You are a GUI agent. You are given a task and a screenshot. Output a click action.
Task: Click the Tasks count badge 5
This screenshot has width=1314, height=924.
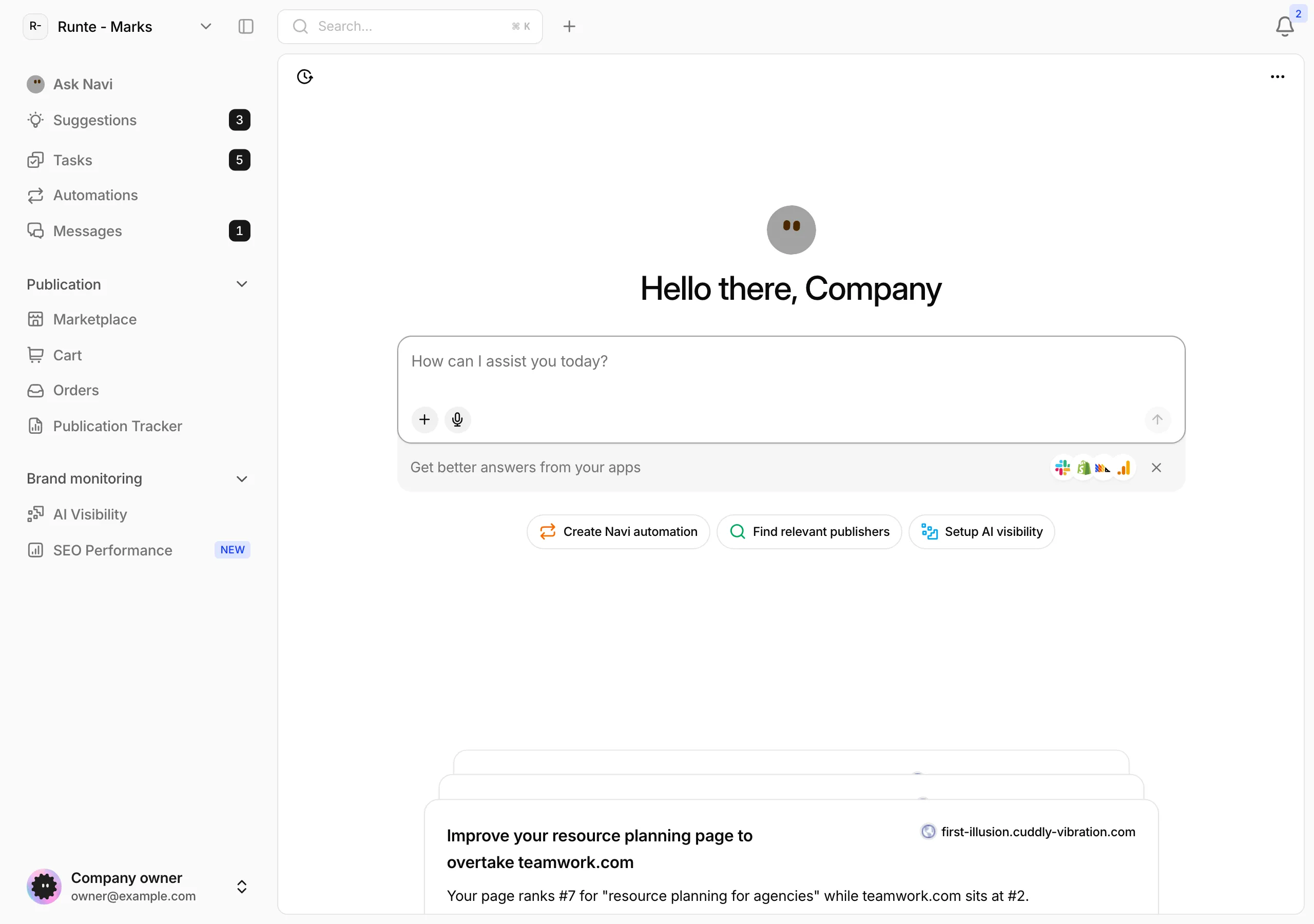tap(239, 160)
